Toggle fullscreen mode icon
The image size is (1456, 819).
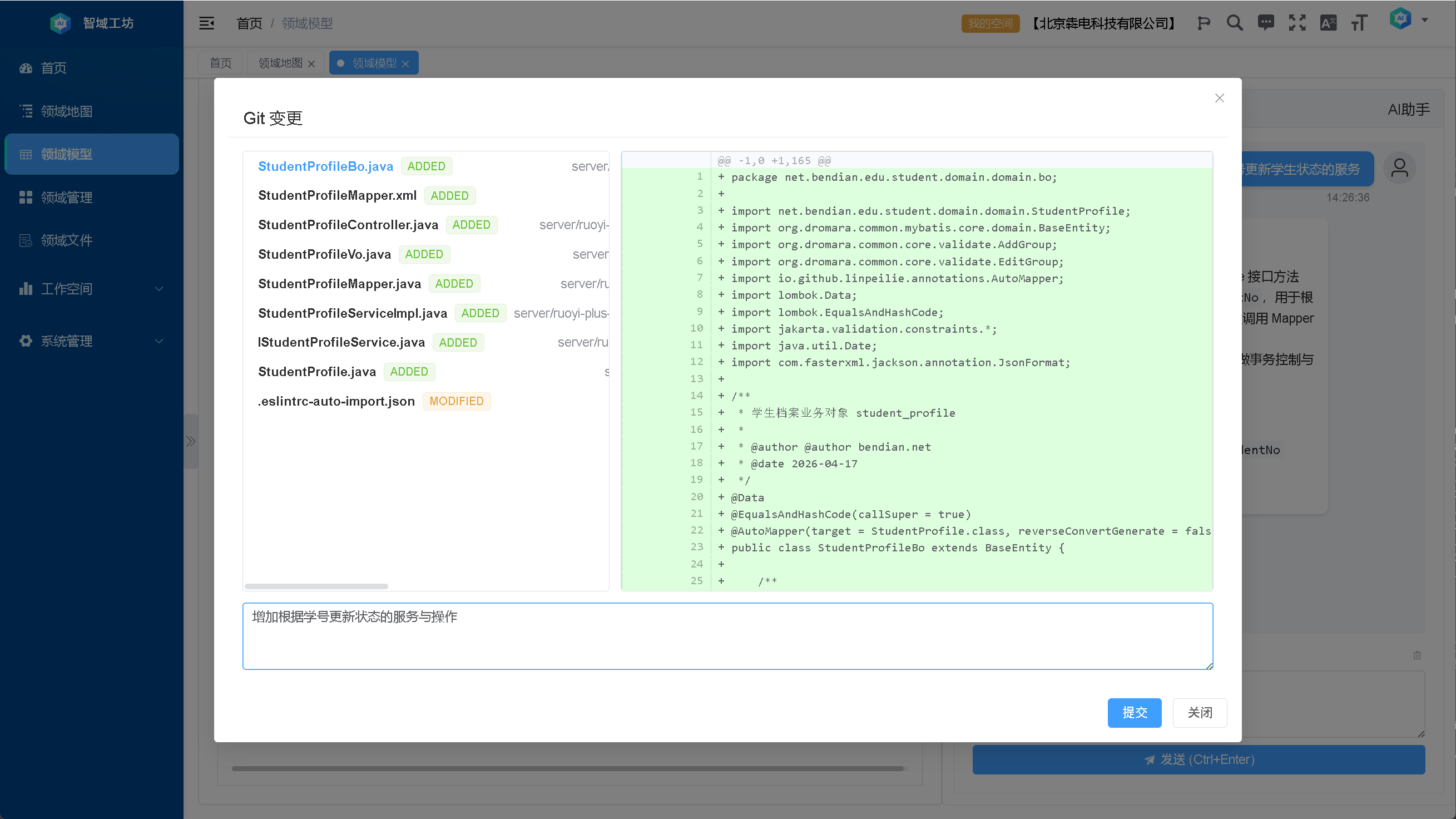[x=1297, y=23]
